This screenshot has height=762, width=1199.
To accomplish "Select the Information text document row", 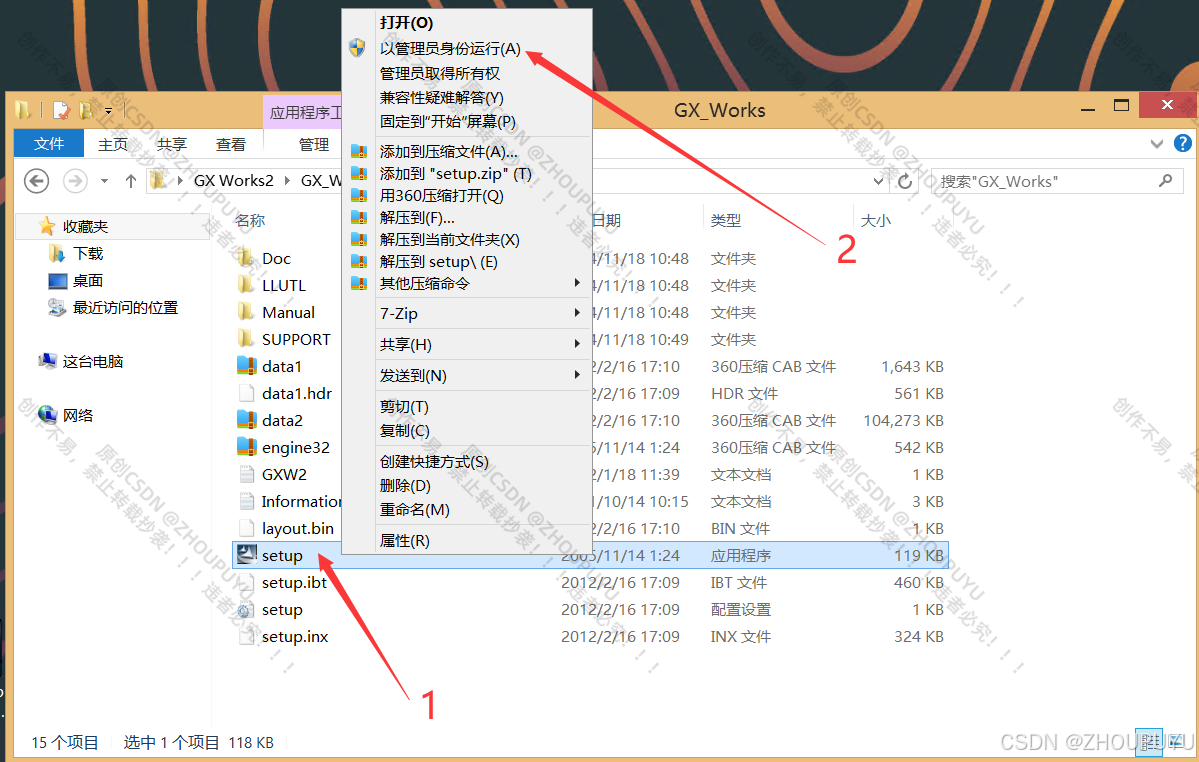I will coord(590,501).
